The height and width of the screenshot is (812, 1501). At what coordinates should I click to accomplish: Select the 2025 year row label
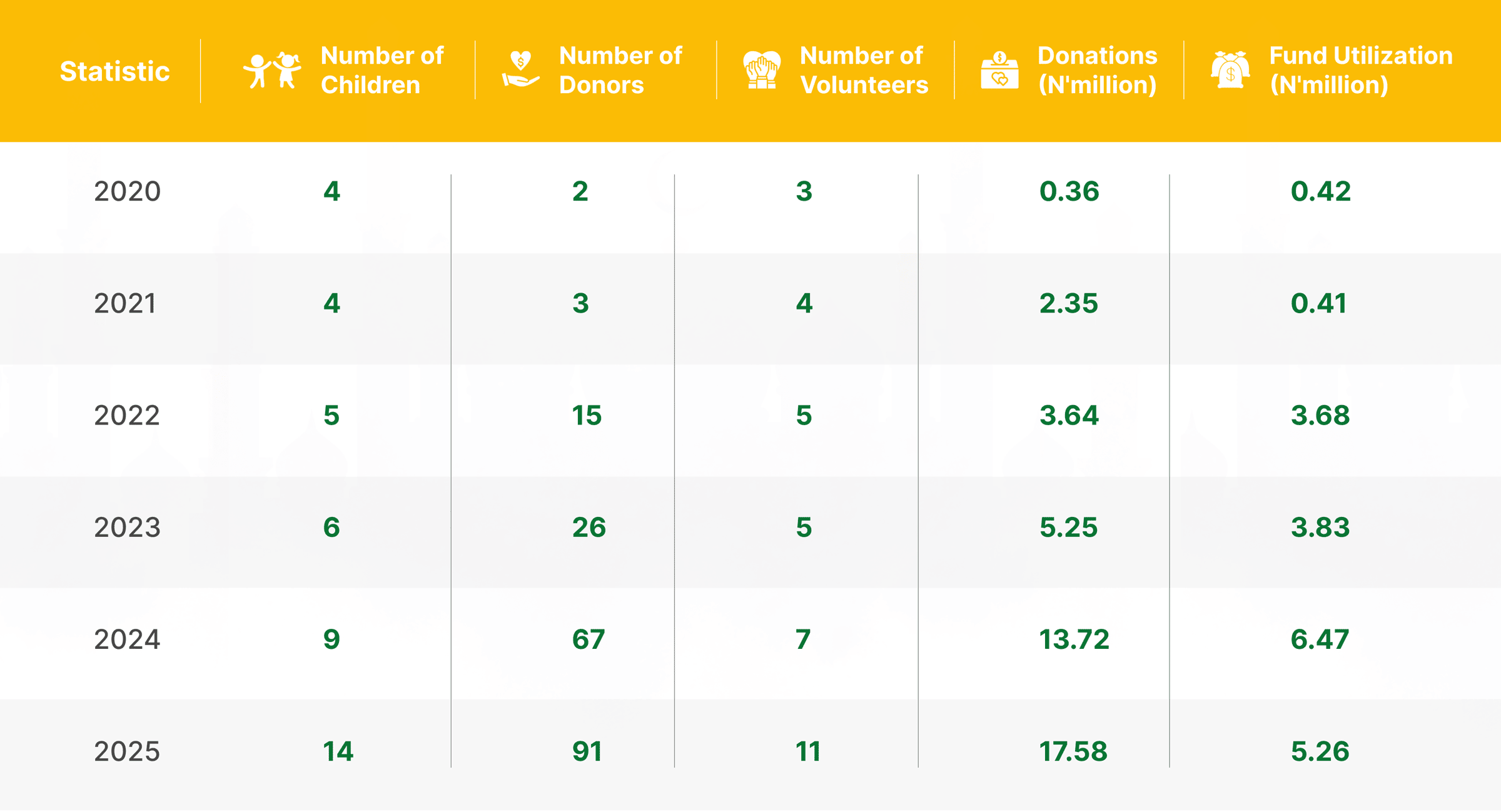[128, 751]
